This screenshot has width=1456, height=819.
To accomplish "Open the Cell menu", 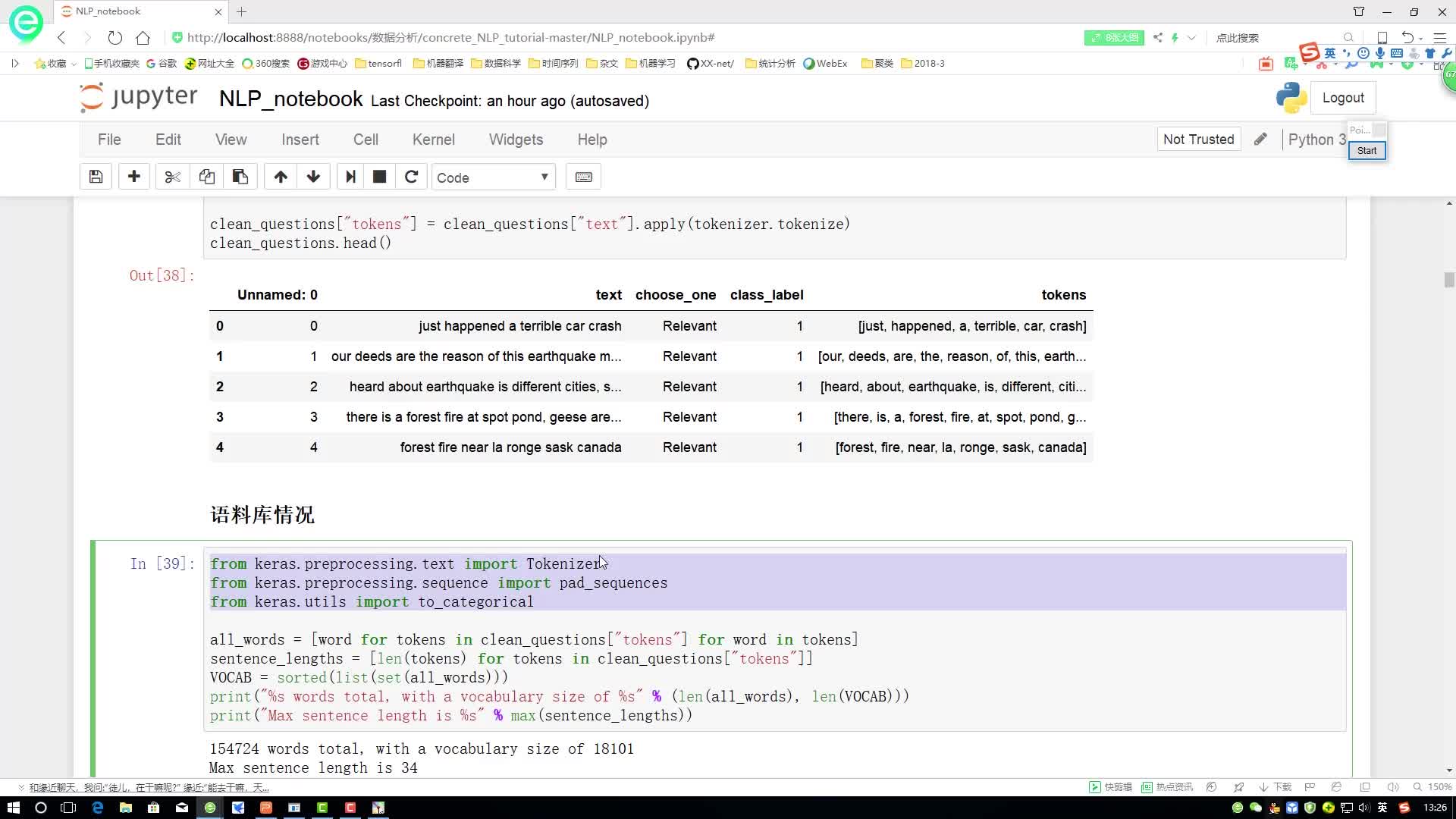I will pos(366,140).
